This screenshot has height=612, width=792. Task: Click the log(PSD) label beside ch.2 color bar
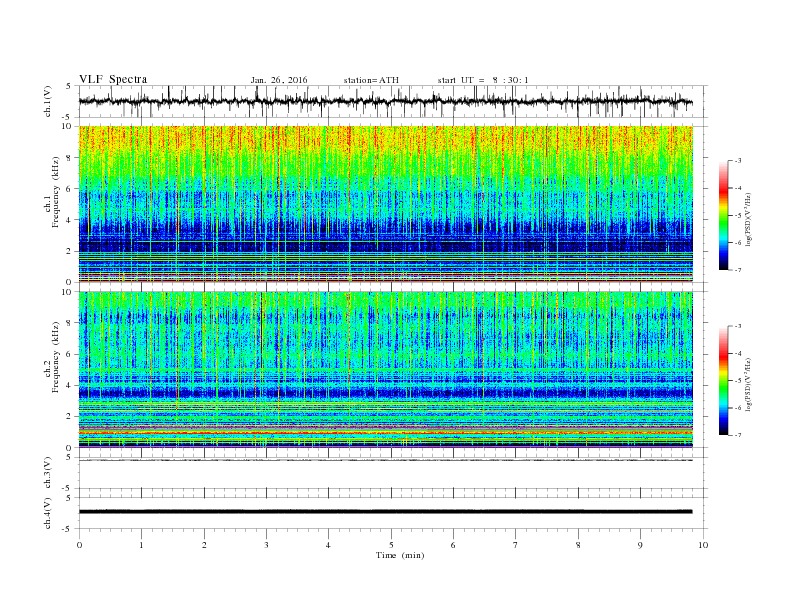748,384
